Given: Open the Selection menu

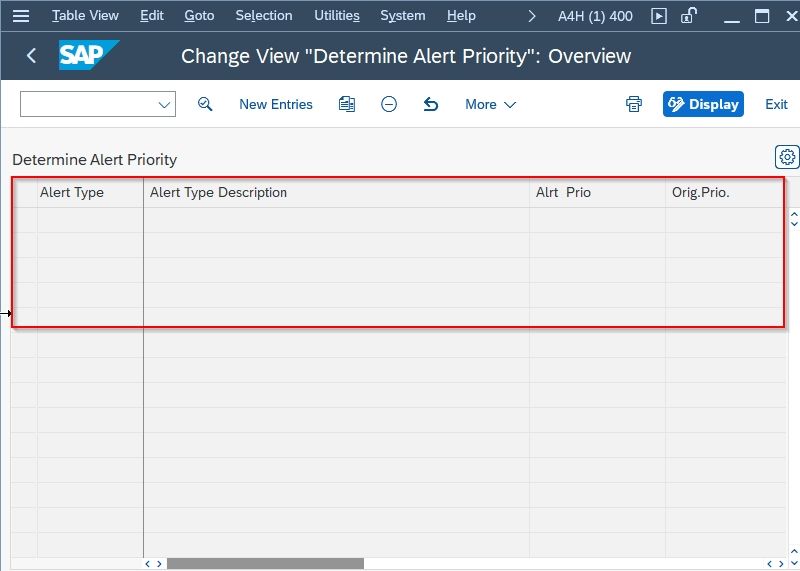Looking at the screenshot, I should 264,16.
